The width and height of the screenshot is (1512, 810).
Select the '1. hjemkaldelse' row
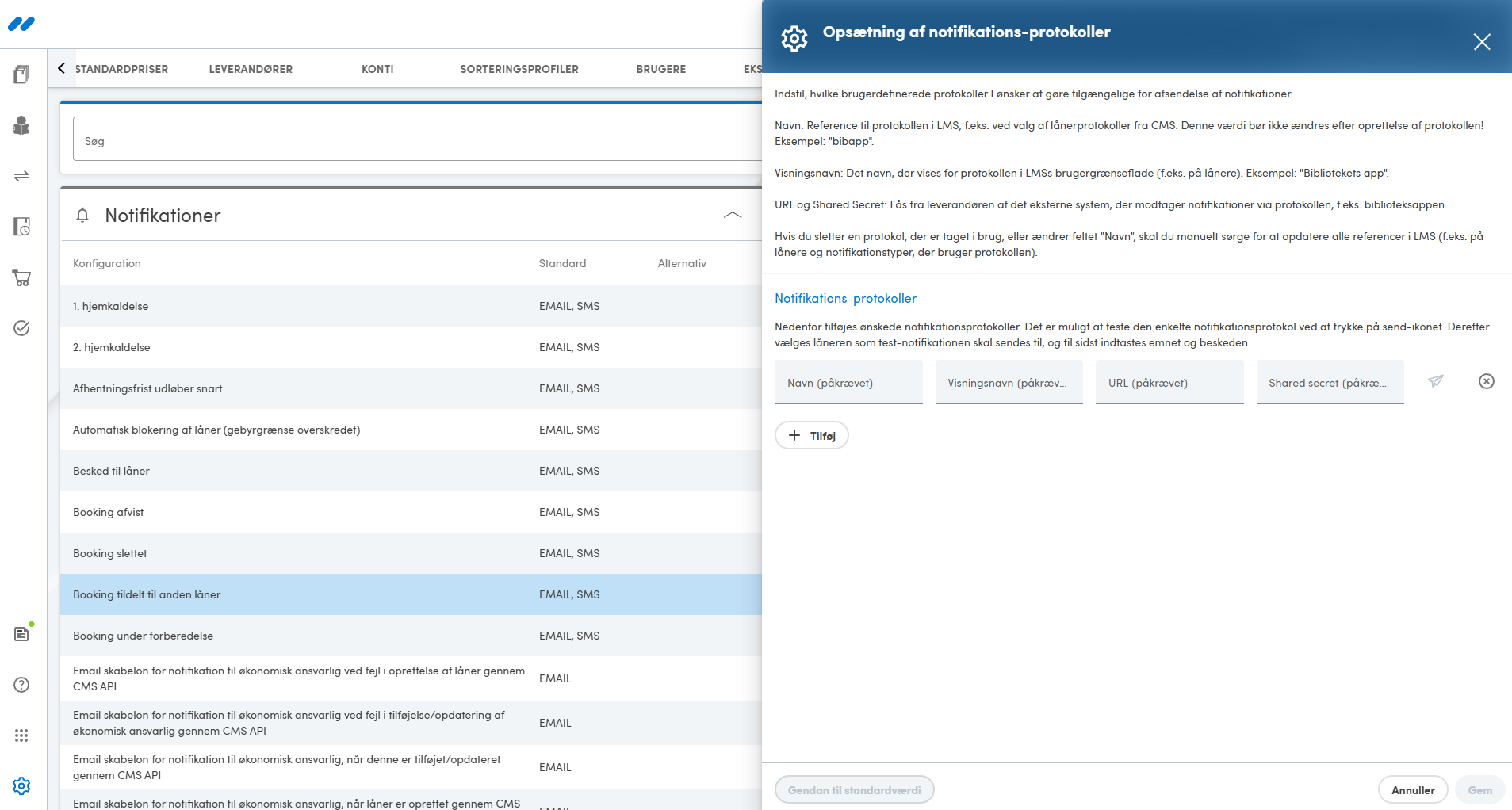point(411,306)
